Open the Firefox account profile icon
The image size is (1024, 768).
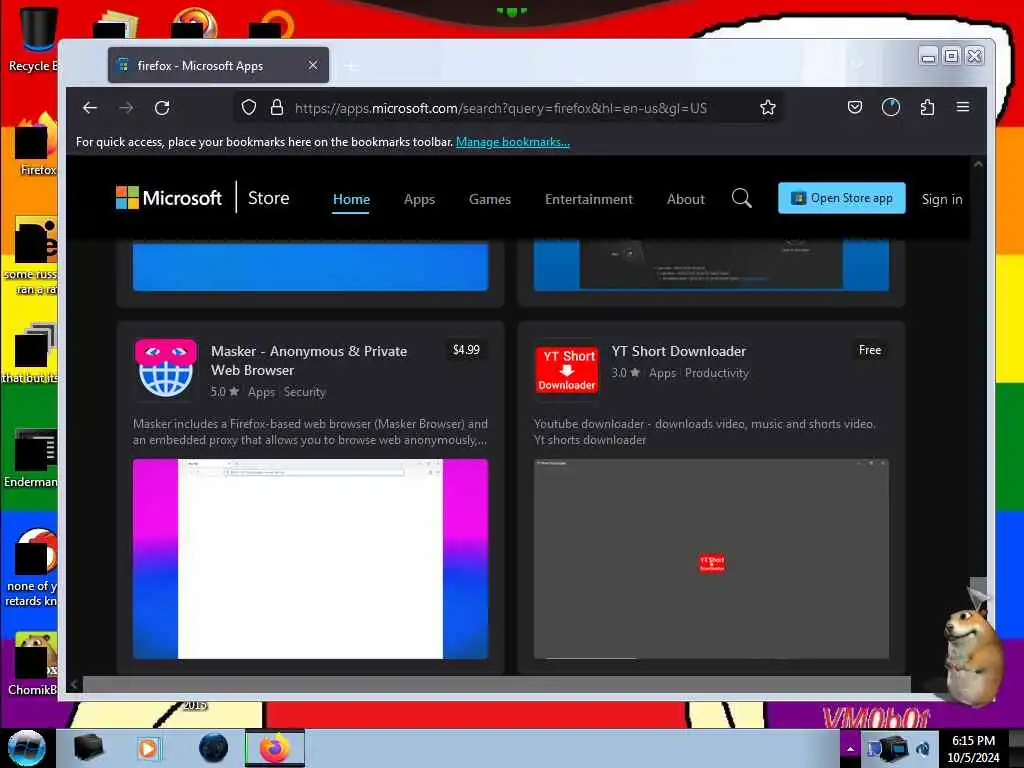[891, 107]
